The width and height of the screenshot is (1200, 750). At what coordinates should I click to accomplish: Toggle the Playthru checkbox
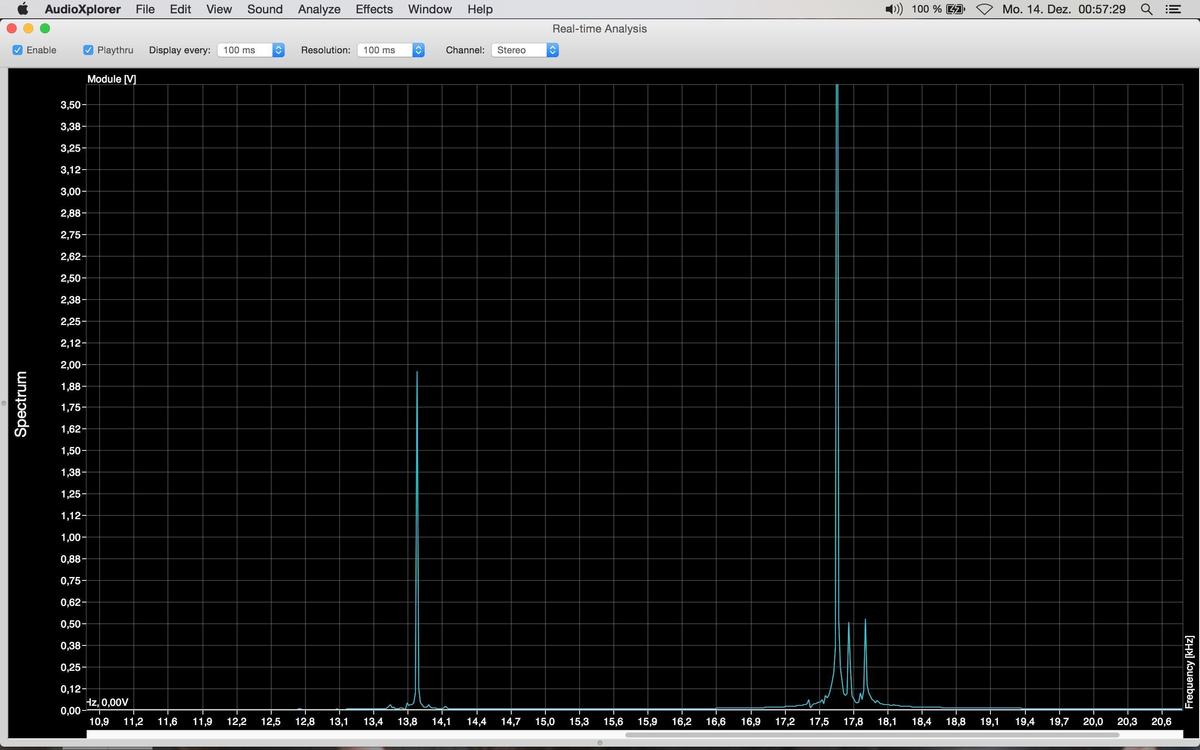88,50
